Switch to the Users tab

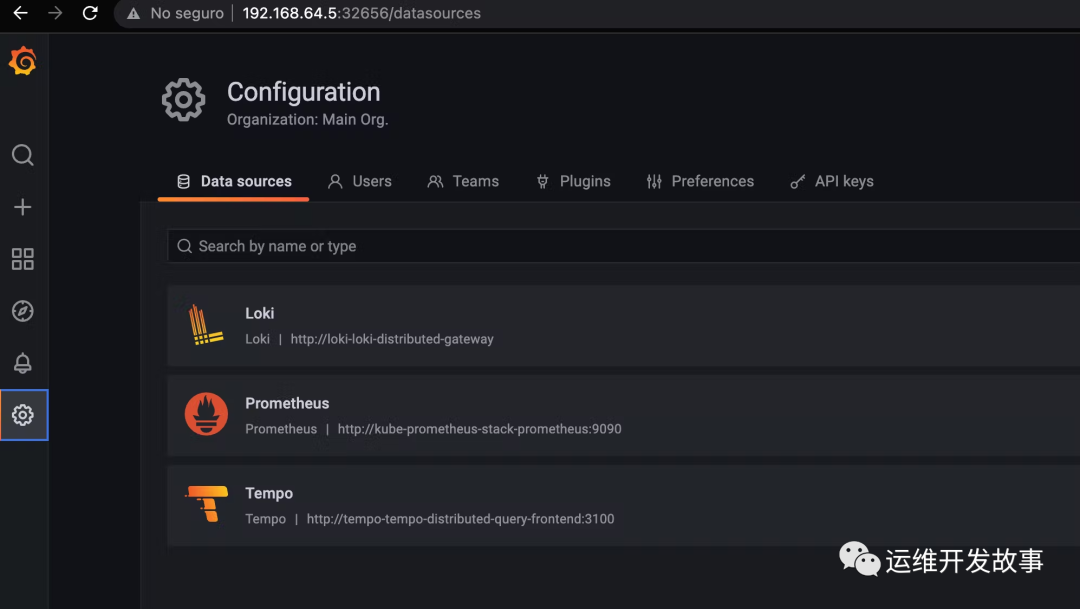point(360,181)
